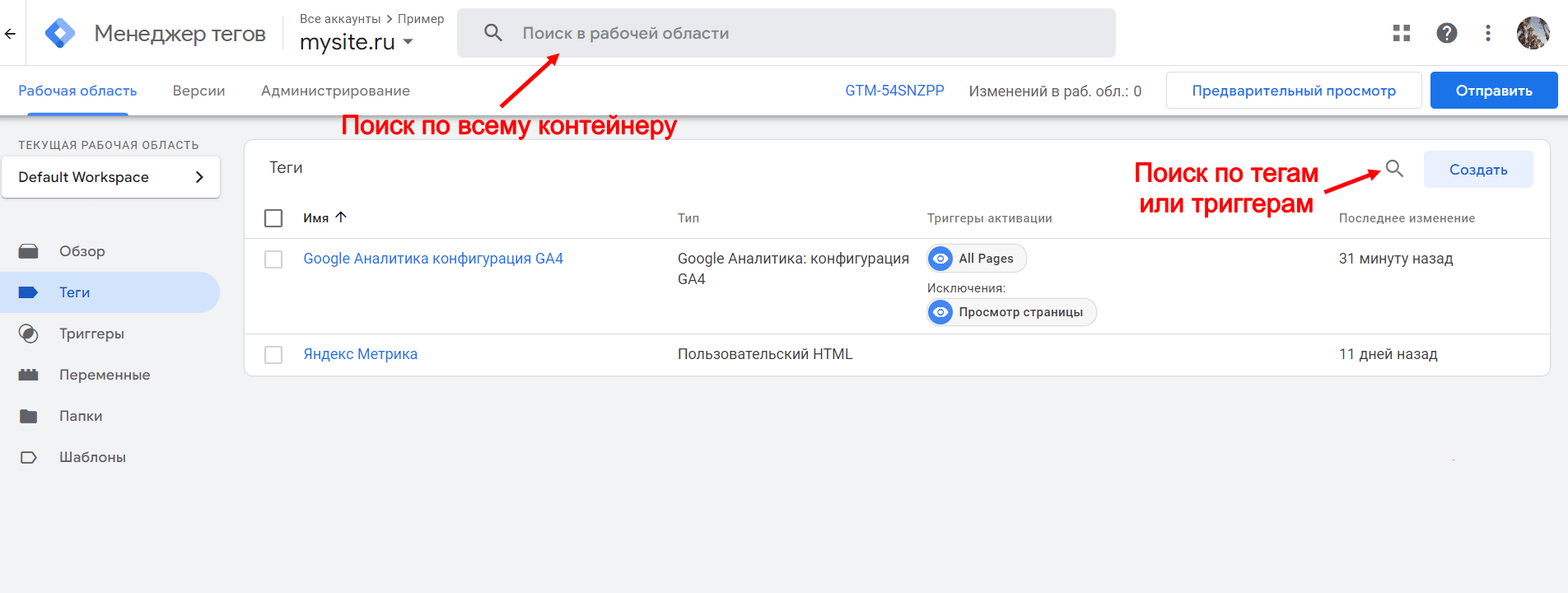This screenshot has width=1568, height=593.
Task: Click the Google Аналитика: конфигурация GA4 type cell
Action: [x=793, y=268]
